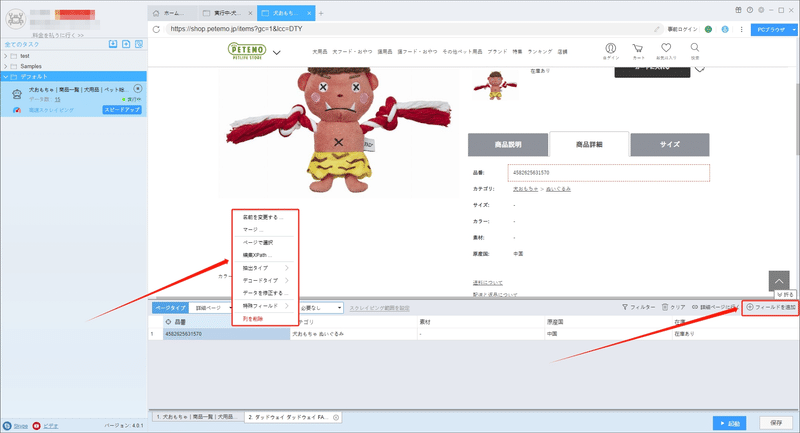
Task: Click the PETEMO store logo
Action: (247, 51)
